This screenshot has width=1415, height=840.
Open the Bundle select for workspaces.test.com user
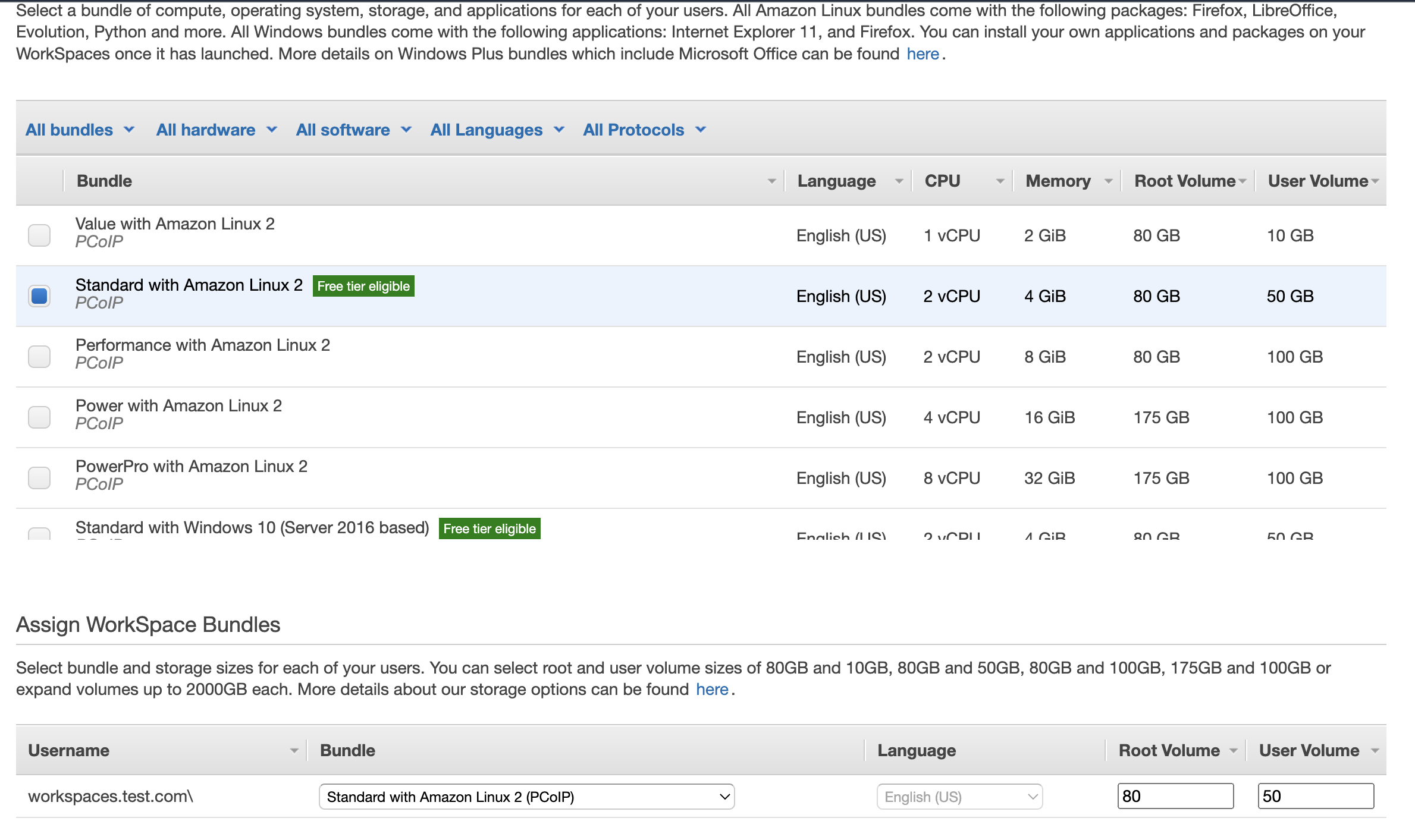527,797
